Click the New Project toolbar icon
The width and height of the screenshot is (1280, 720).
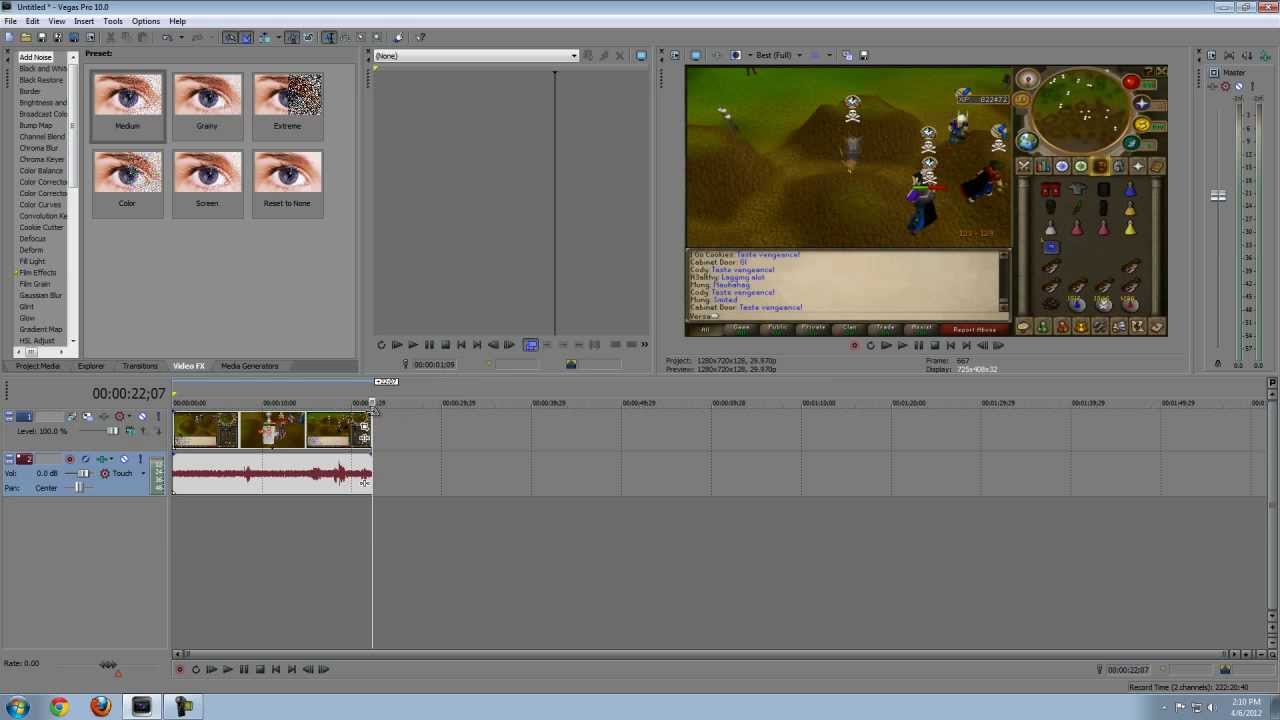point(9,37)
